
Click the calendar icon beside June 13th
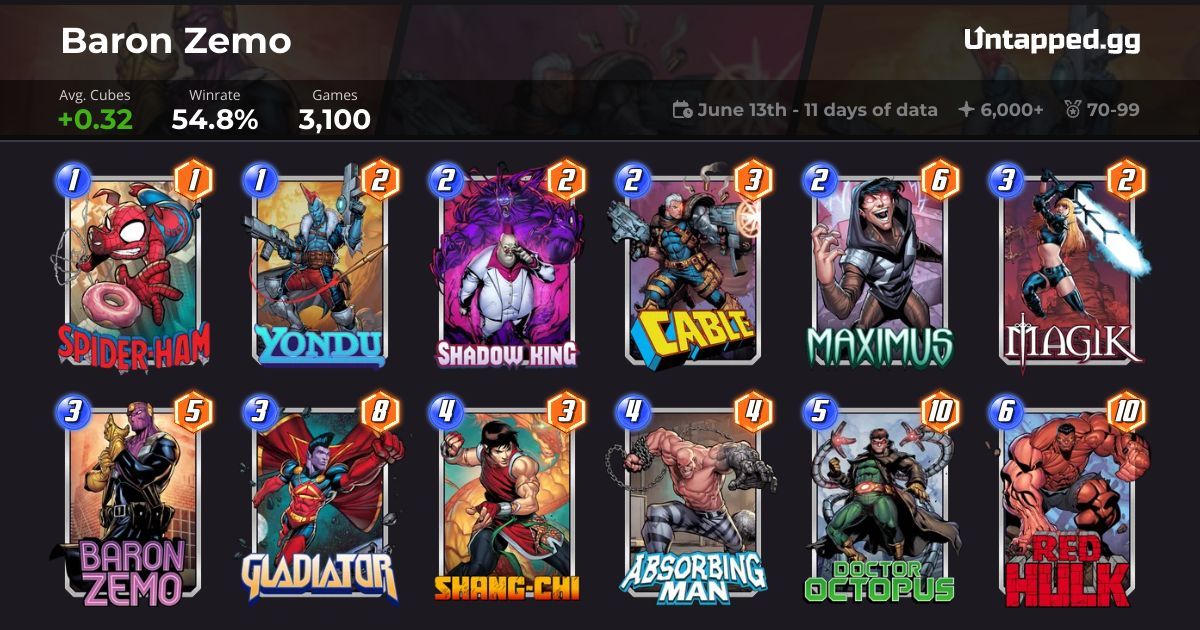pos(682,110)
